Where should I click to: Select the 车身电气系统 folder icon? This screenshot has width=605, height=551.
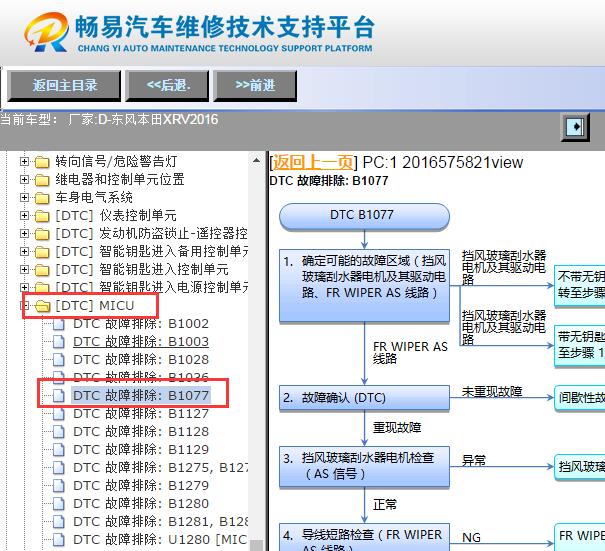pyautogui.click(x=42, y=198)
